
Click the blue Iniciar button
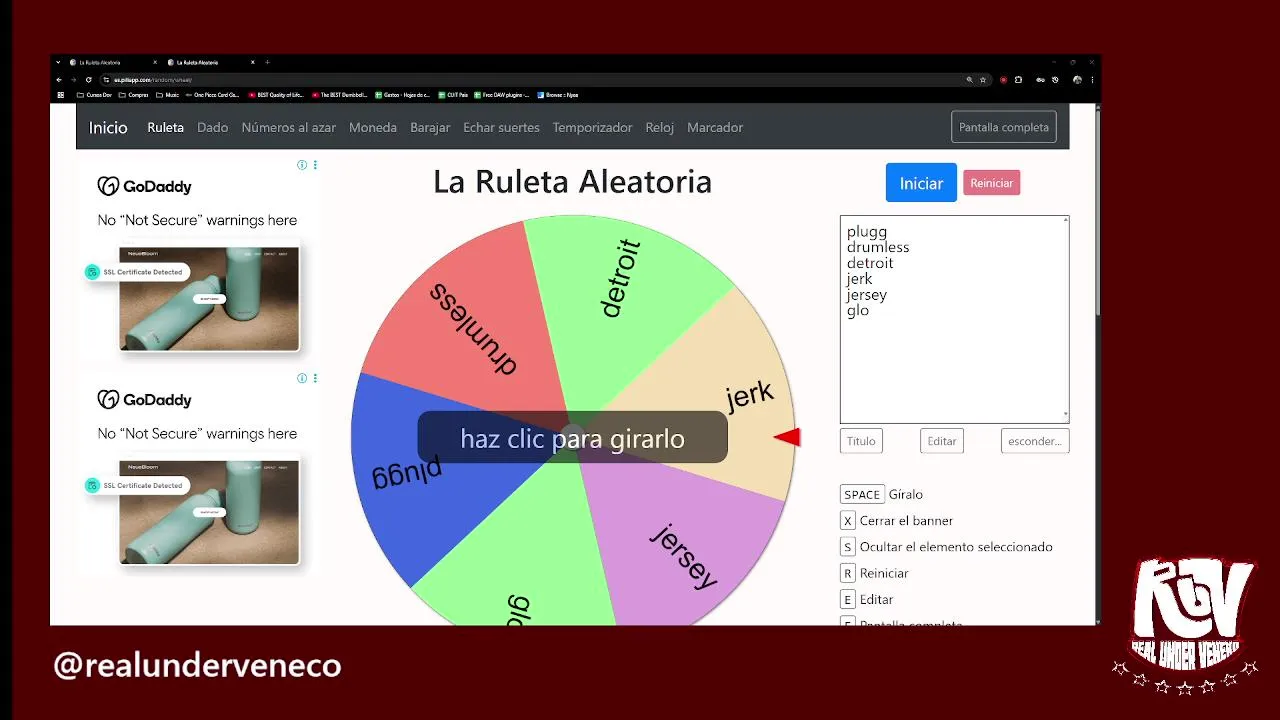pos(921,183)
